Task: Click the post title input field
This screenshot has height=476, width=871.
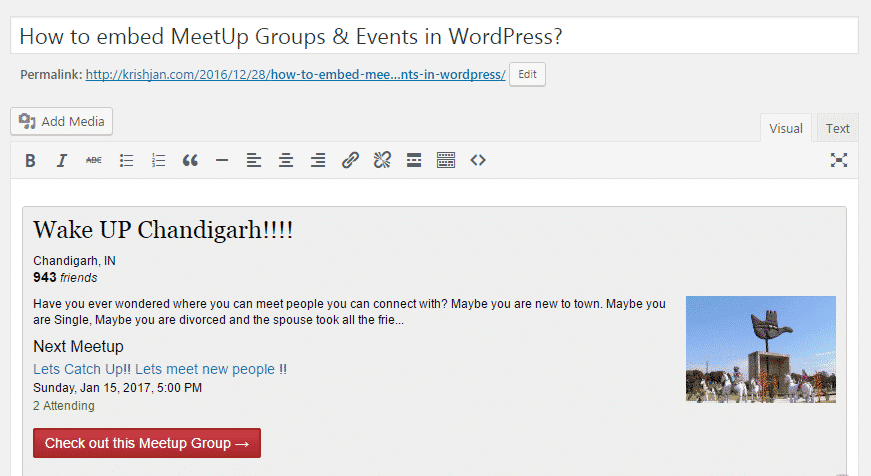Action: (x=434, y=36)
